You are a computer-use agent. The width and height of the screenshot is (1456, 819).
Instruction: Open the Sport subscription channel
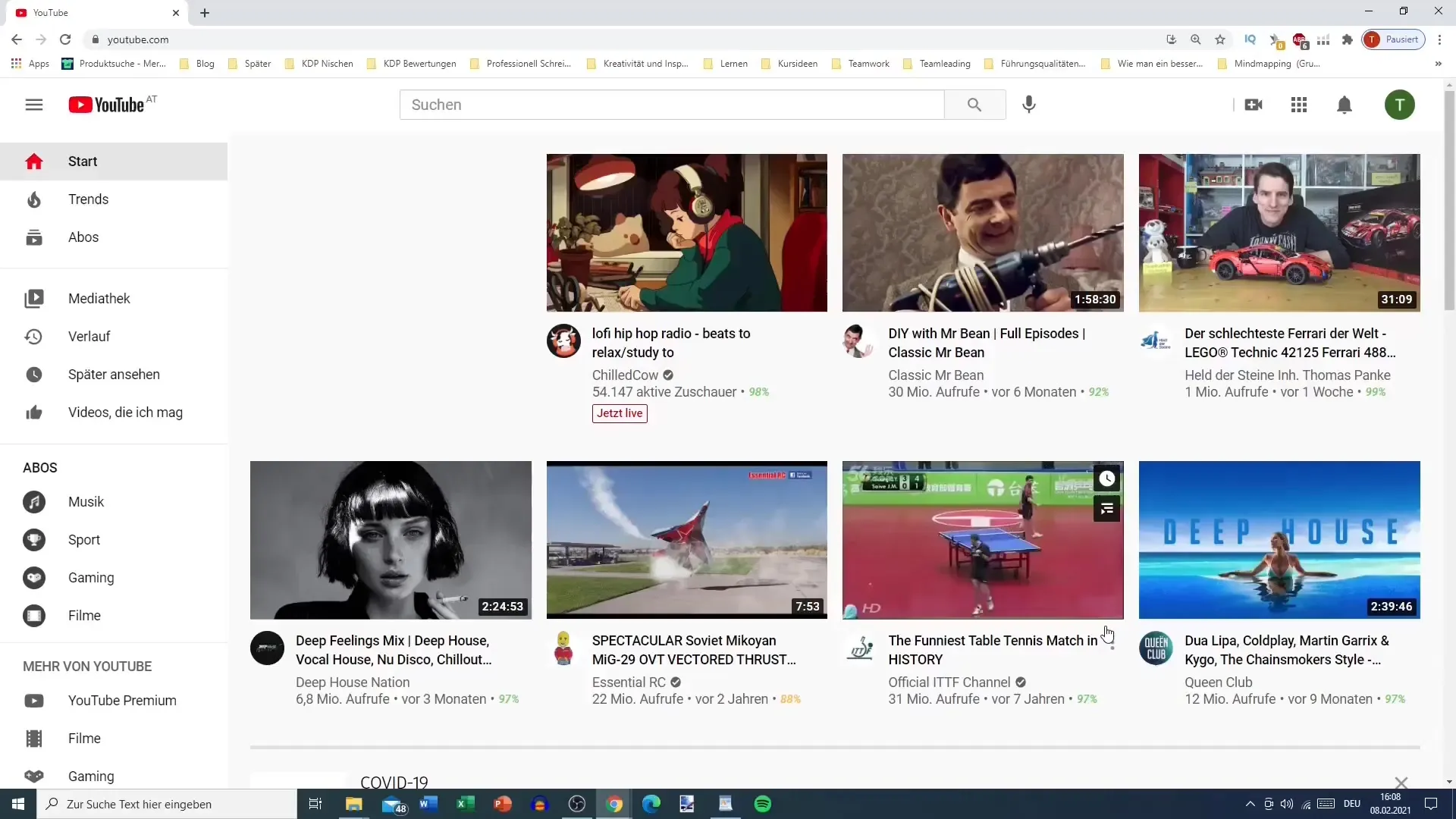point(114,540)
